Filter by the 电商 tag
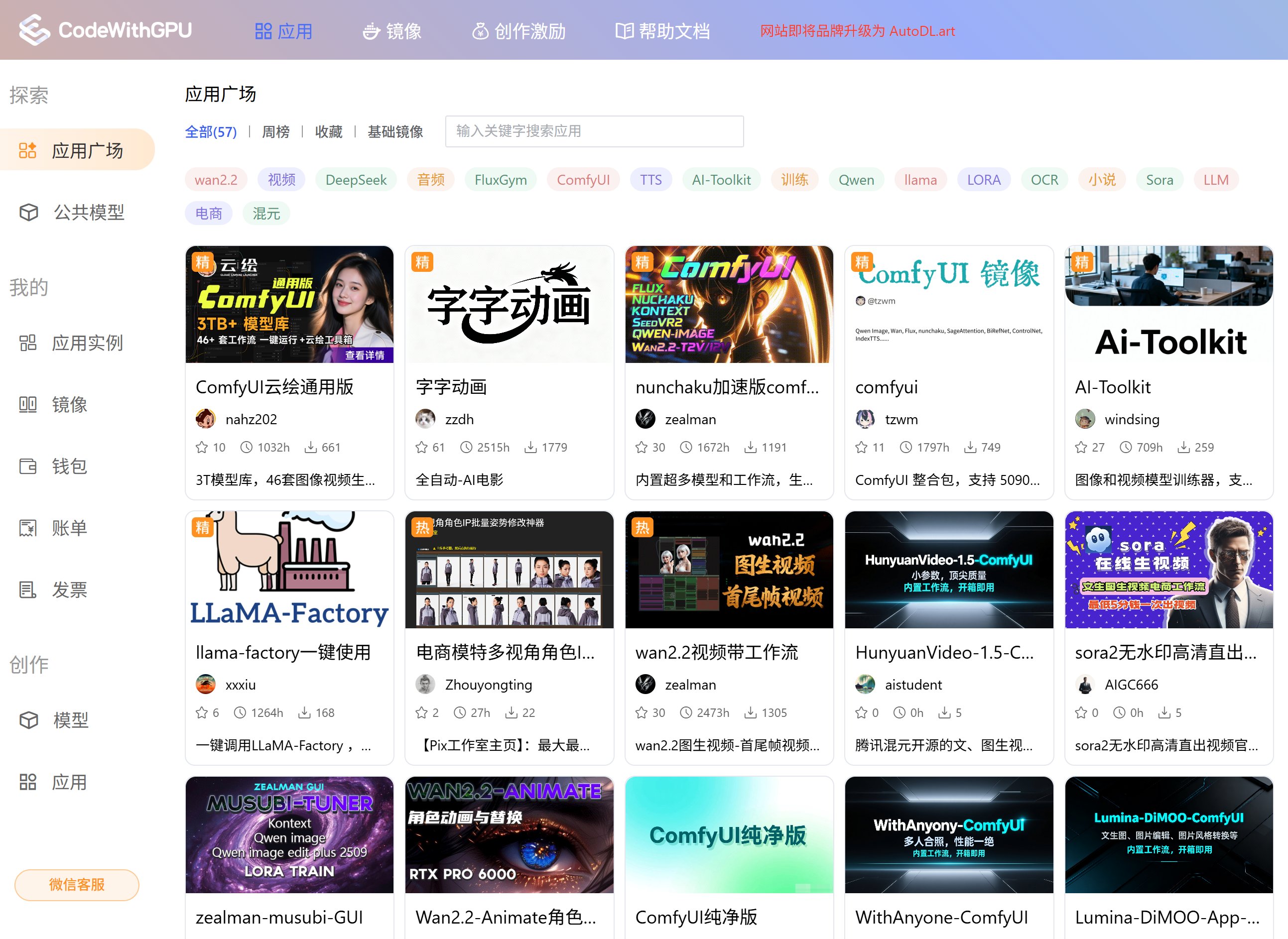Screen dimensions: 1288x939 (209, 214)
